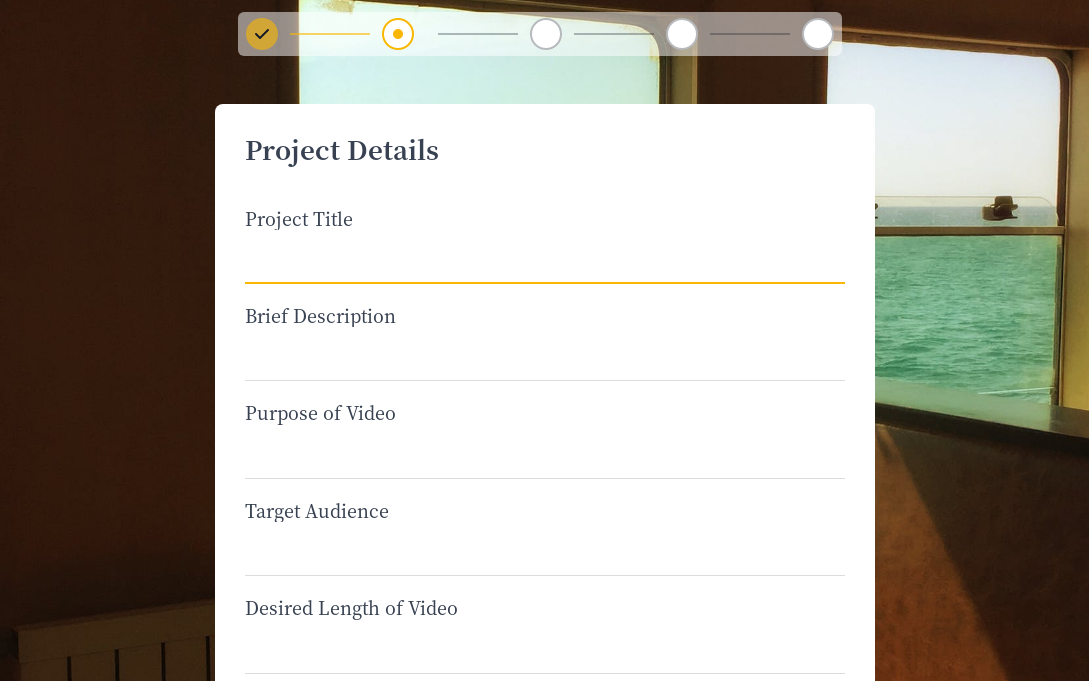1089x681 pixels.
Task: Click into the Brief Description field
Action: click(x=544, y=358)
